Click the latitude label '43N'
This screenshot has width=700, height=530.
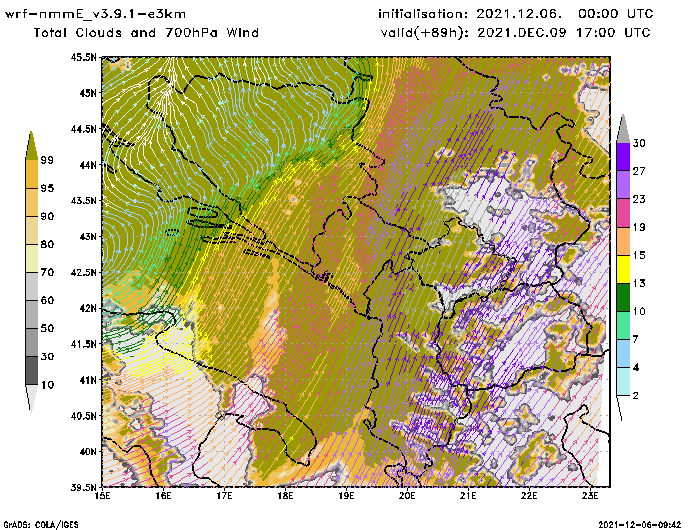(x=88, y=237)
